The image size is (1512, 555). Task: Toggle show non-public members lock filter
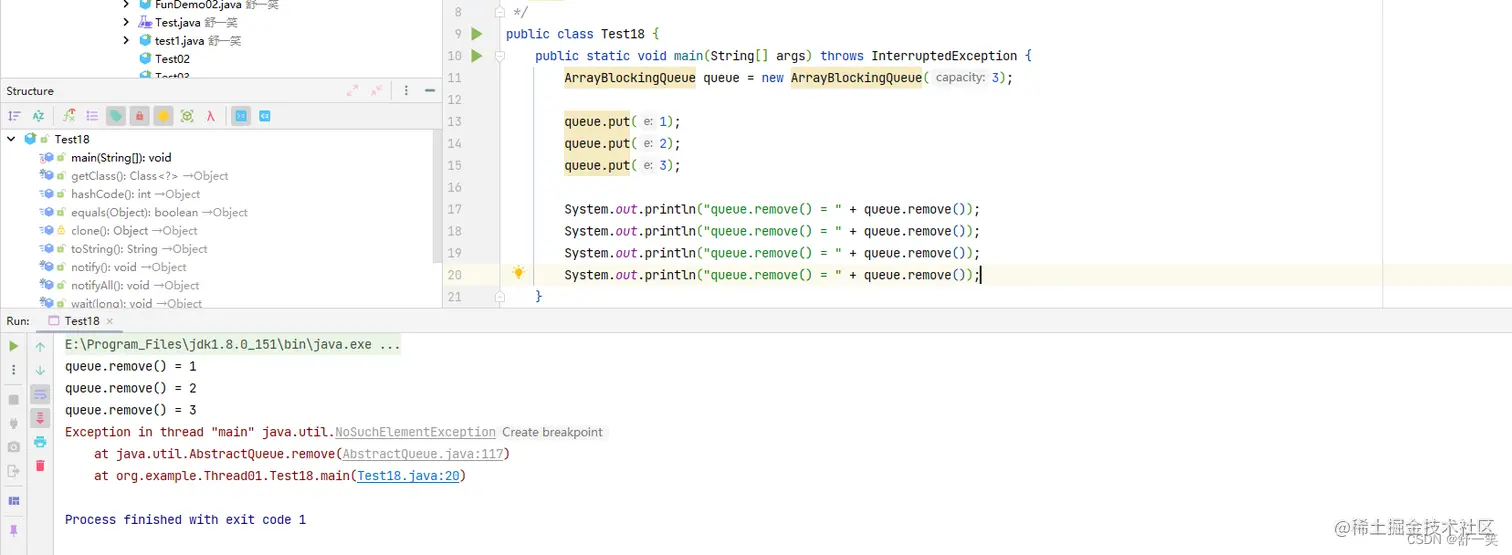pos(140,116)
